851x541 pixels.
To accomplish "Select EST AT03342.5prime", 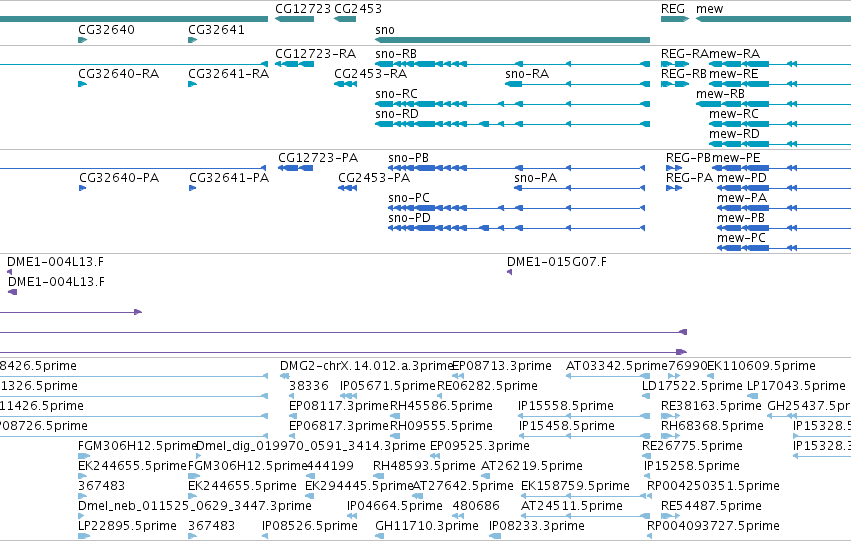I will tap(617, 366).
